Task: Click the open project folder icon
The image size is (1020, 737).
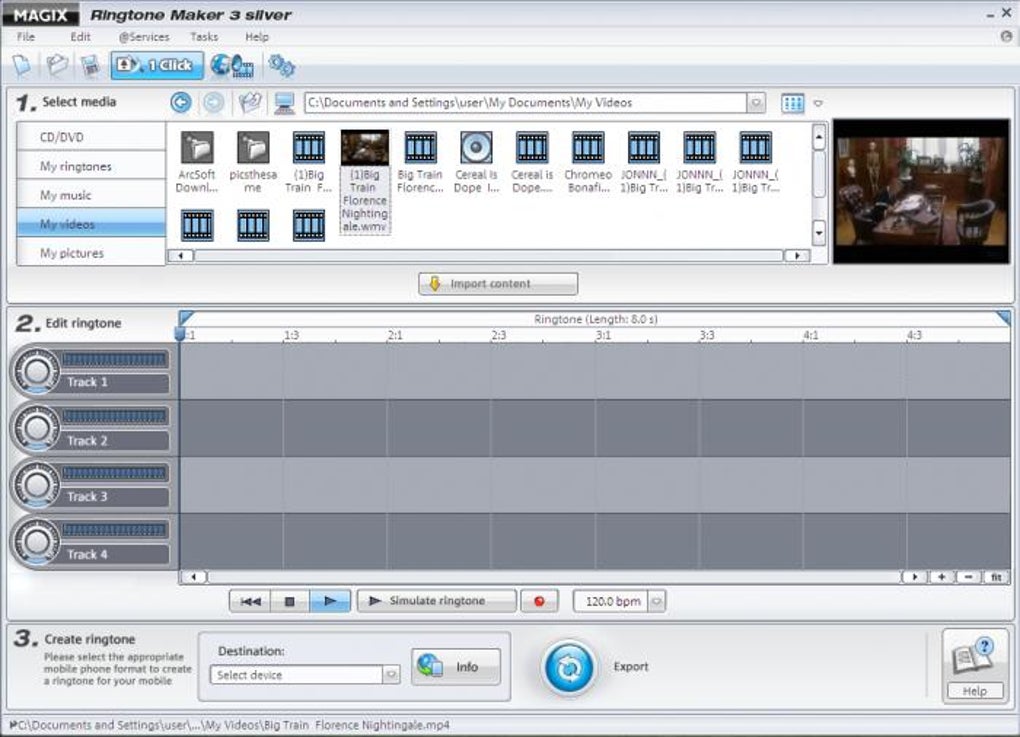Action: point(57,66)
